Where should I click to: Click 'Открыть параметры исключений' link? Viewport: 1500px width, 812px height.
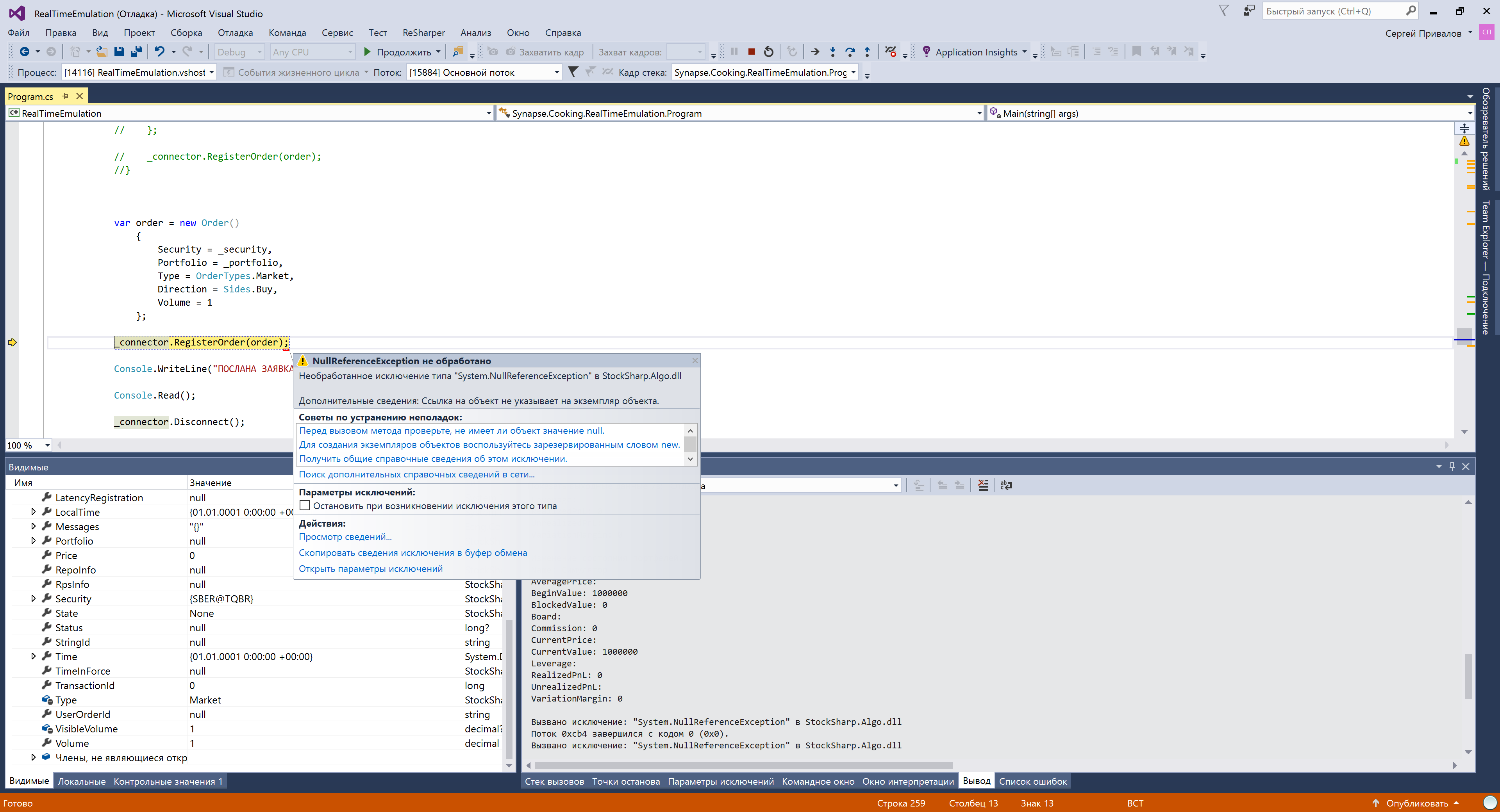click(x=370, y=569)
